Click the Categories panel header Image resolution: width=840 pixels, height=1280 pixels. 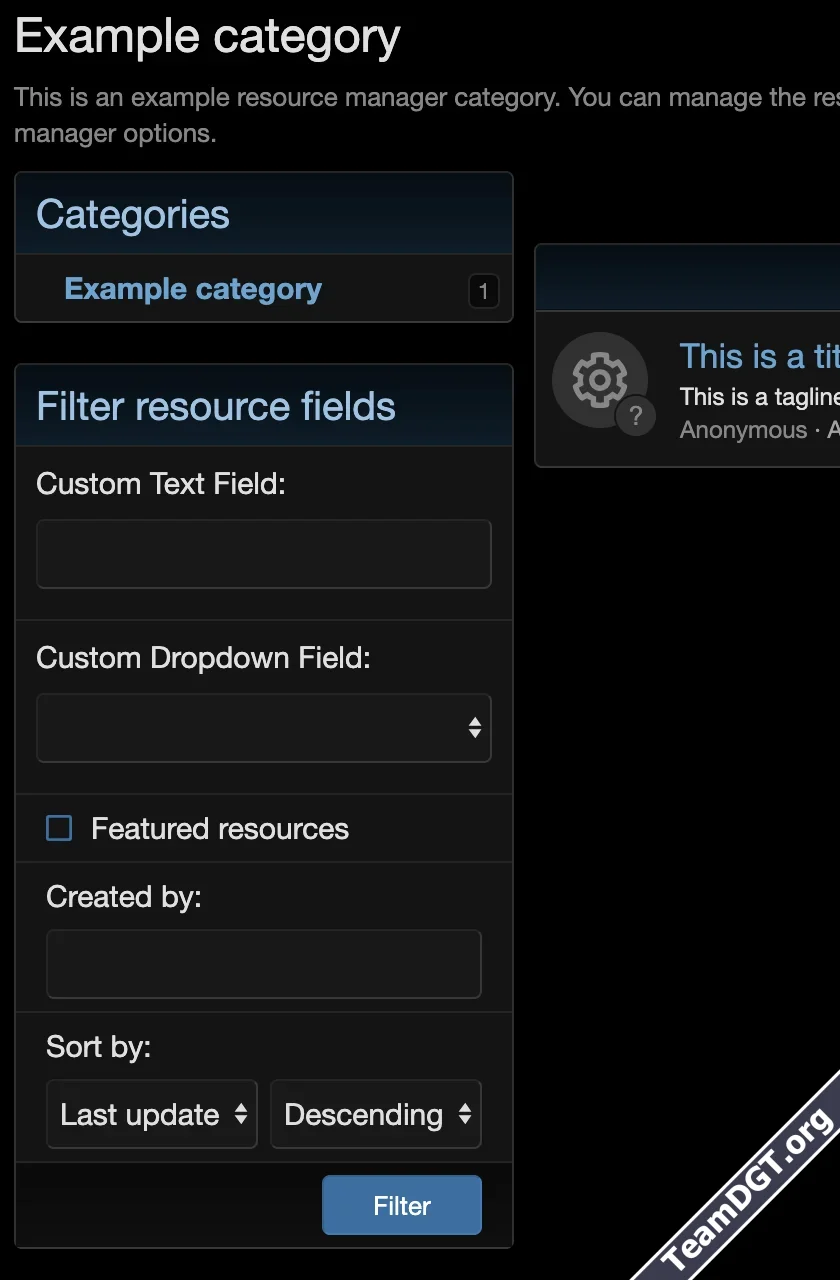pyautogui.click(x=132, y=213)
